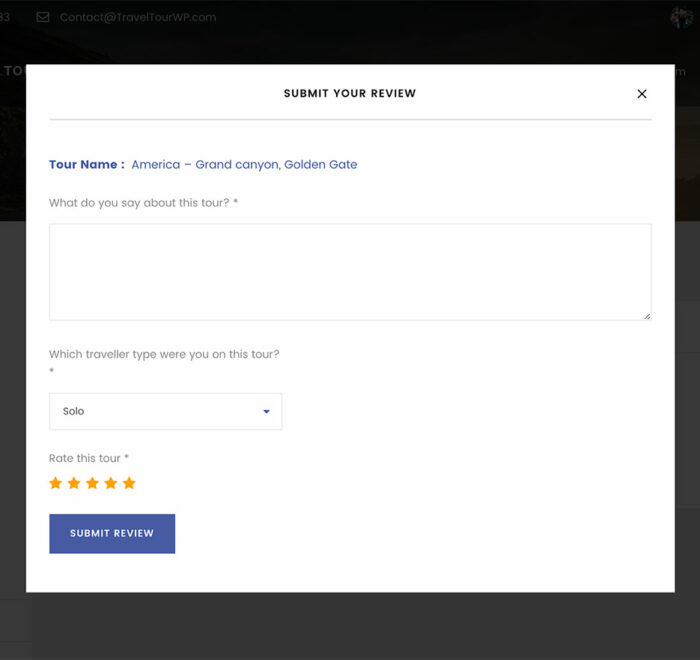Rate the tour one star
Image resolution: width=700 pixels, height=660 pixels.
[x=56, y=484]
